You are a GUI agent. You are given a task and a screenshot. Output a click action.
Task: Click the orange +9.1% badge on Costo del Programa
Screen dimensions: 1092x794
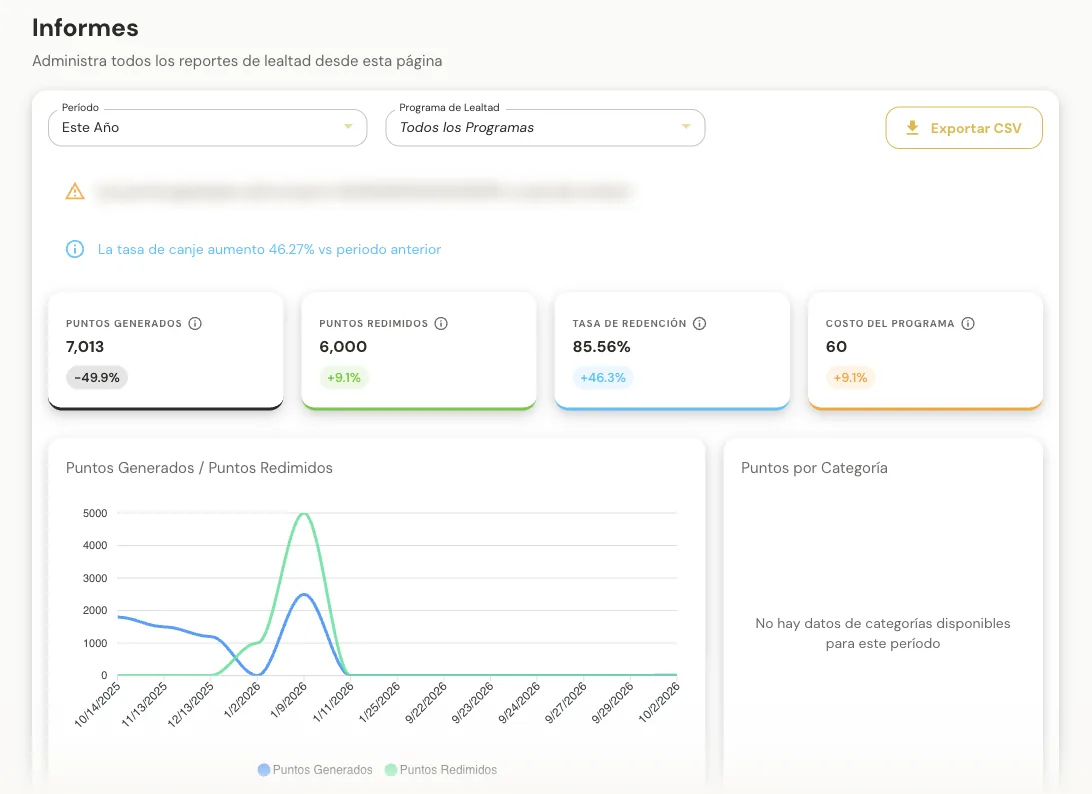(850, 377)
